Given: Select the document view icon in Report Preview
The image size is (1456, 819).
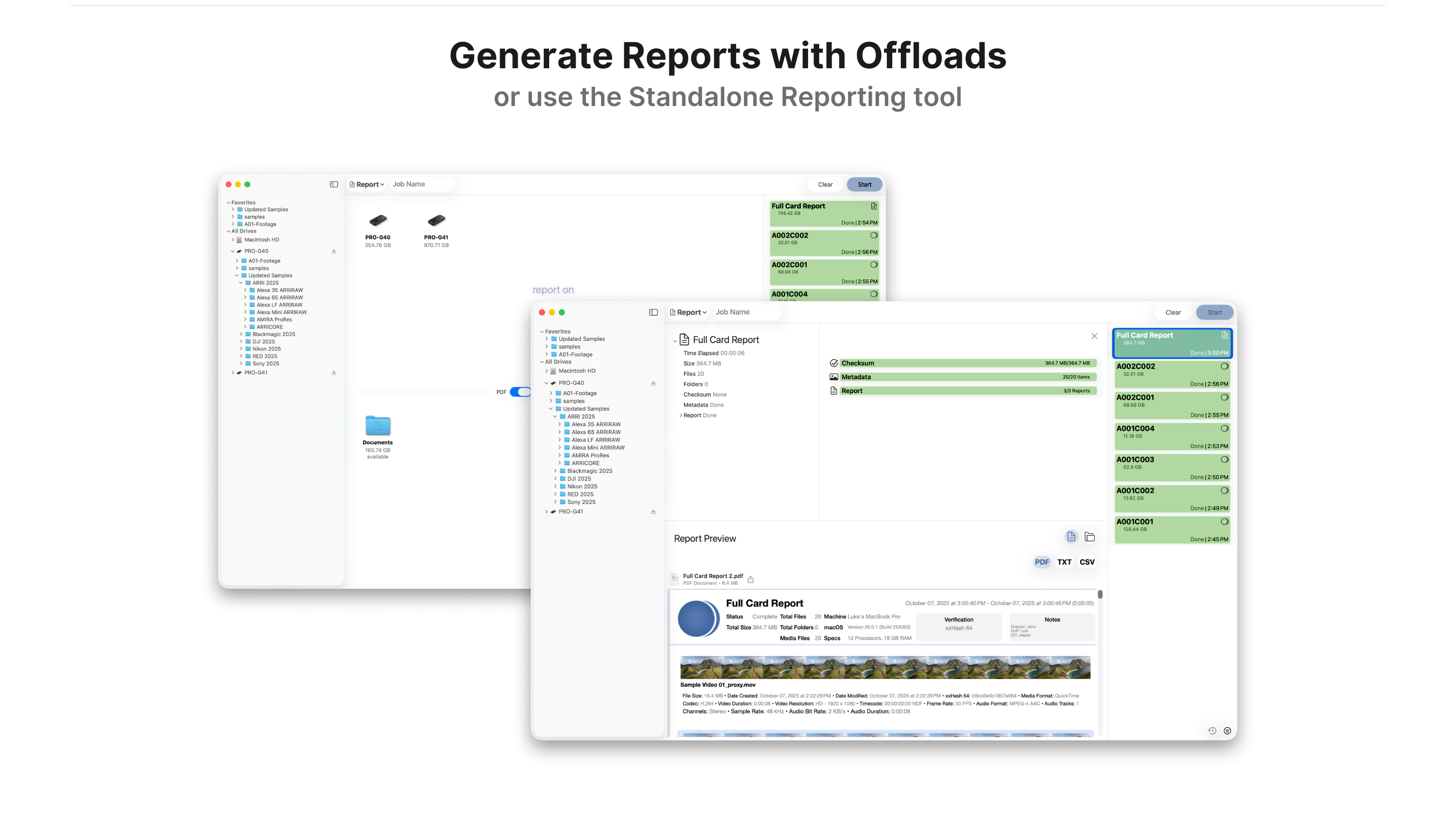Looking at the screenshot, I should click(x=1071, y=537).
